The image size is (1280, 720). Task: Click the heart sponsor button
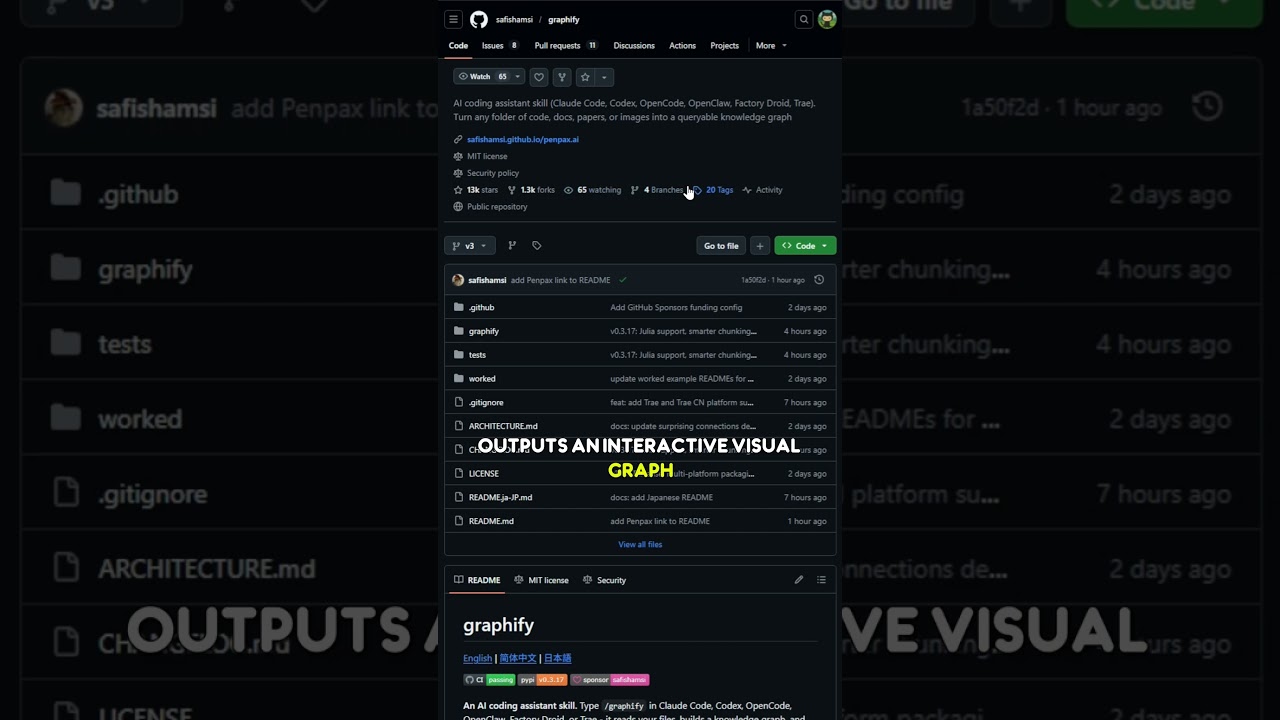click(538, 77)
